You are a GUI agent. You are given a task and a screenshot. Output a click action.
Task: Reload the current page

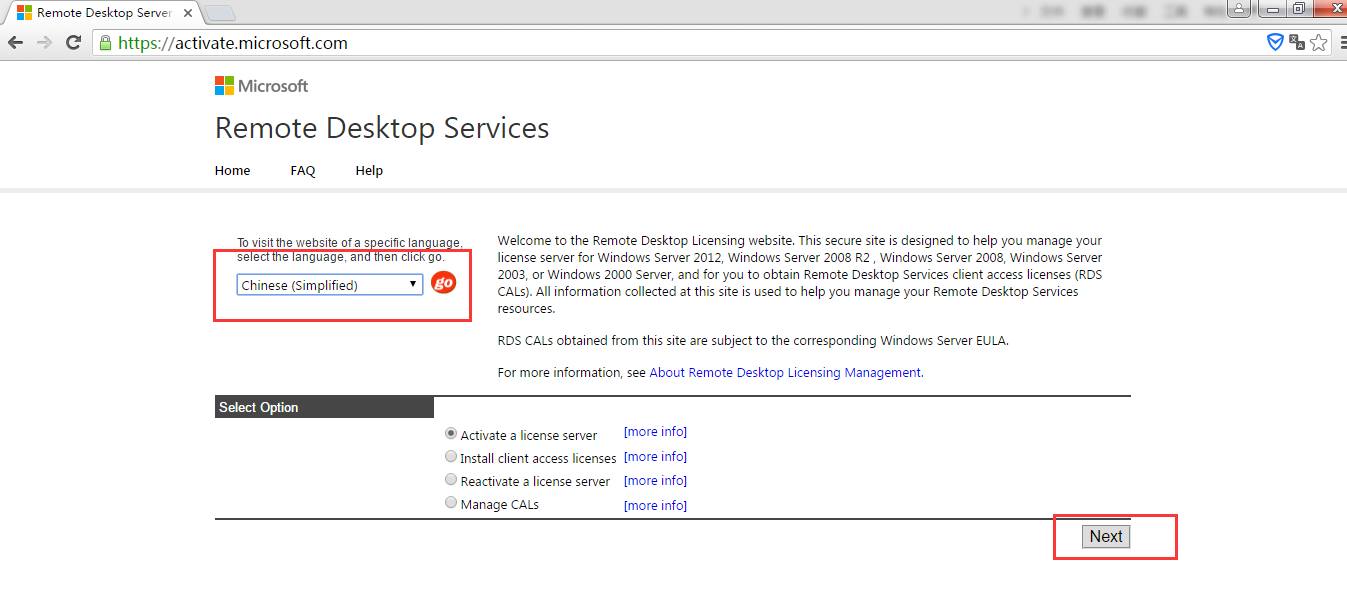(73, 43)
